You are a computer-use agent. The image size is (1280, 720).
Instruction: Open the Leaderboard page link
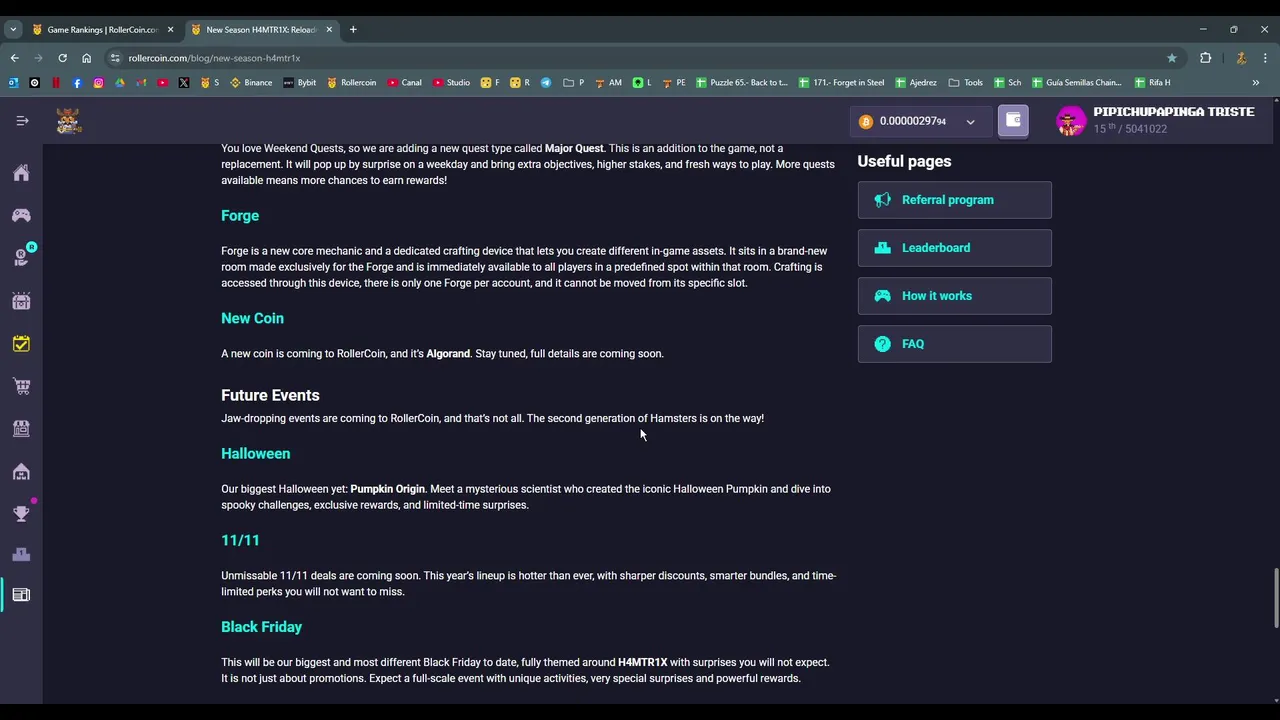coord(954,248)
